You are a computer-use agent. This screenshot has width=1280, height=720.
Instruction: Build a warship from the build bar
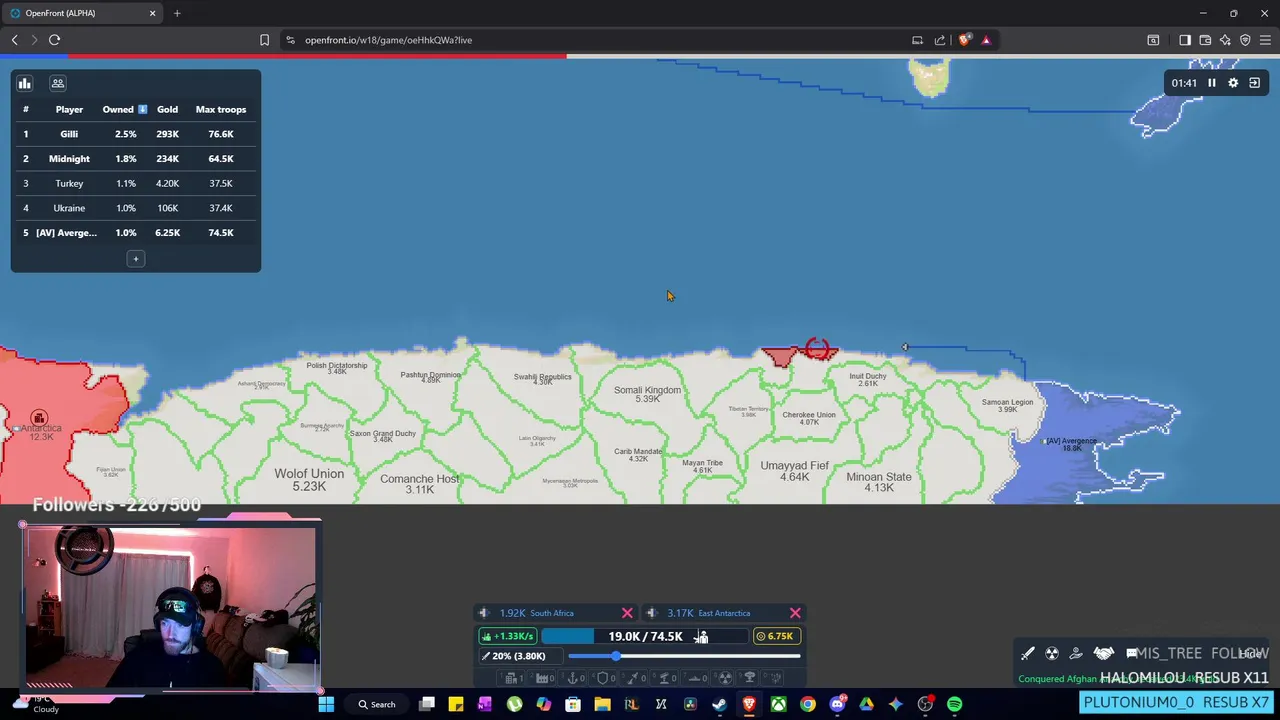(694, 678)
